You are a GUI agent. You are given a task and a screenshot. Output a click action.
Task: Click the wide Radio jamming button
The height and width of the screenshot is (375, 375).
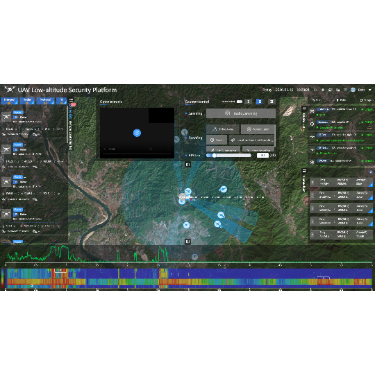[x=241, y=114]
